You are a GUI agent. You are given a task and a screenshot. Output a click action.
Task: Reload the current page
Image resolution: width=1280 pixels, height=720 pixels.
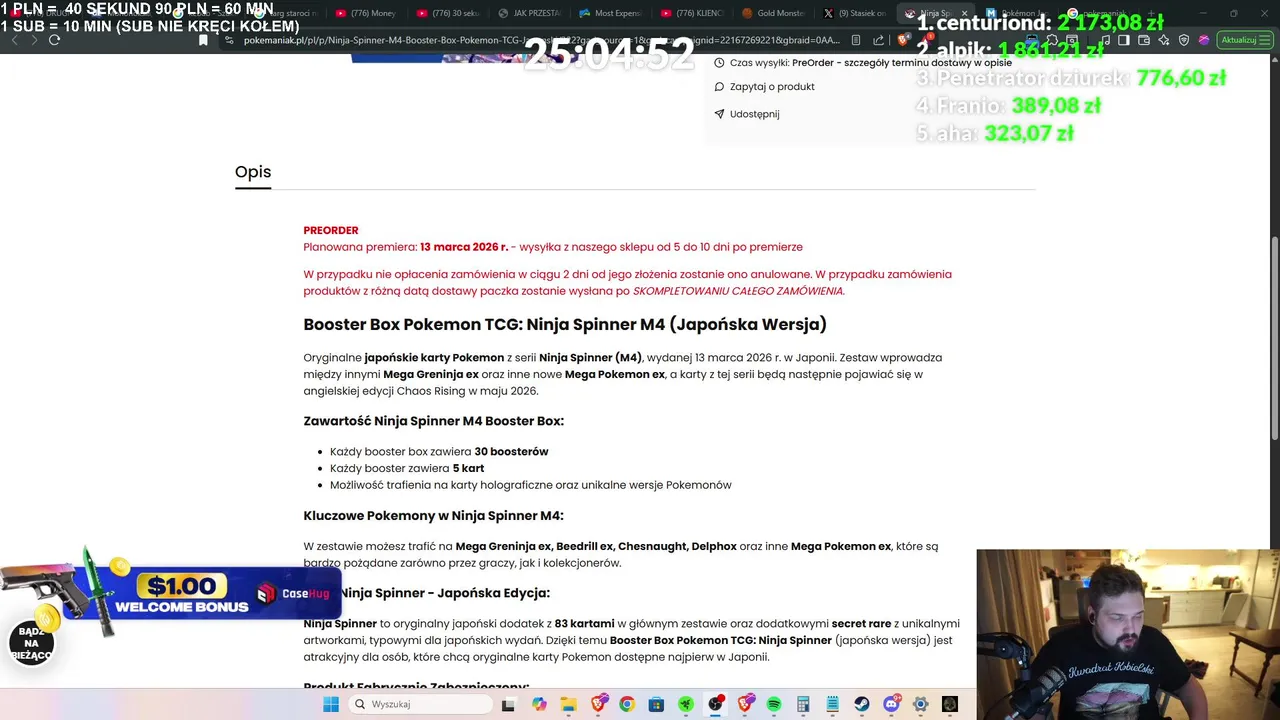[54, 40]
